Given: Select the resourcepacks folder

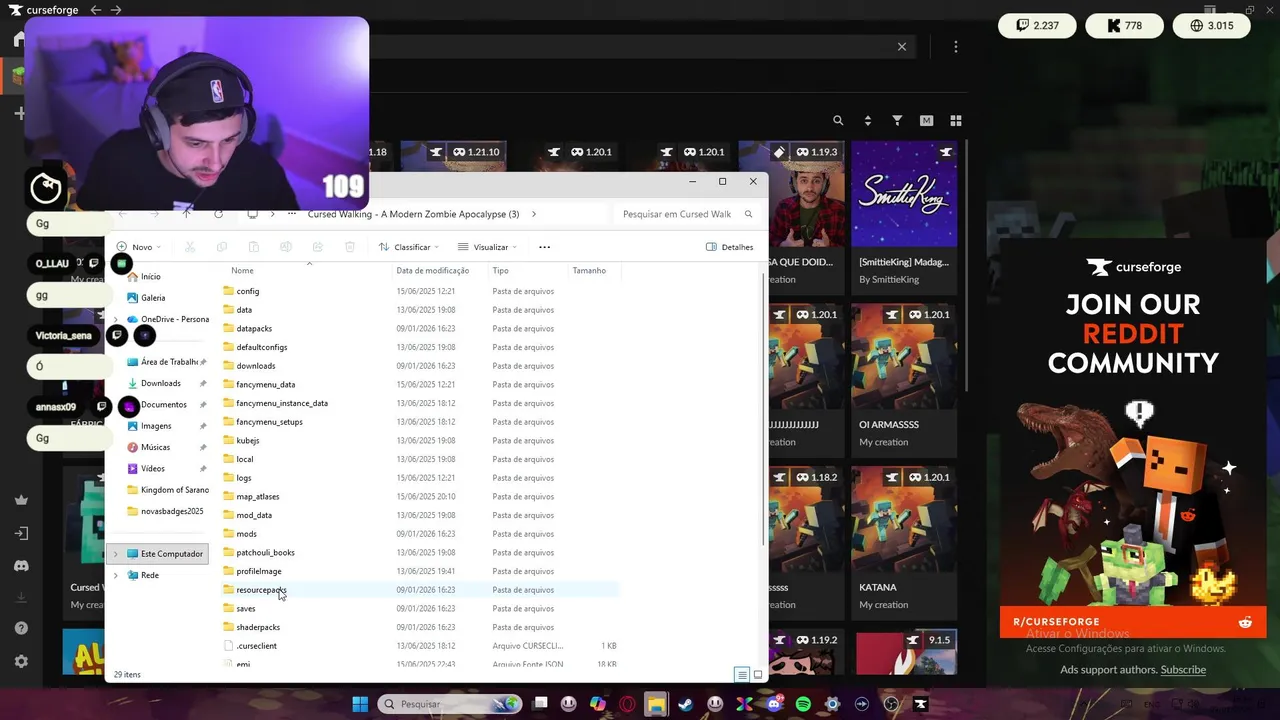Looking at the screenshot, I should [x=261, y=590].
